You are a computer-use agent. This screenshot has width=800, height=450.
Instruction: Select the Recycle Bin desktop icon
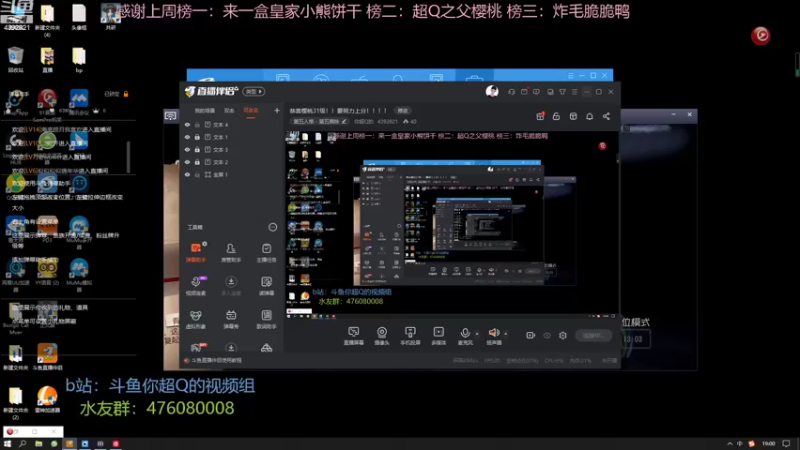pos(15,59)
